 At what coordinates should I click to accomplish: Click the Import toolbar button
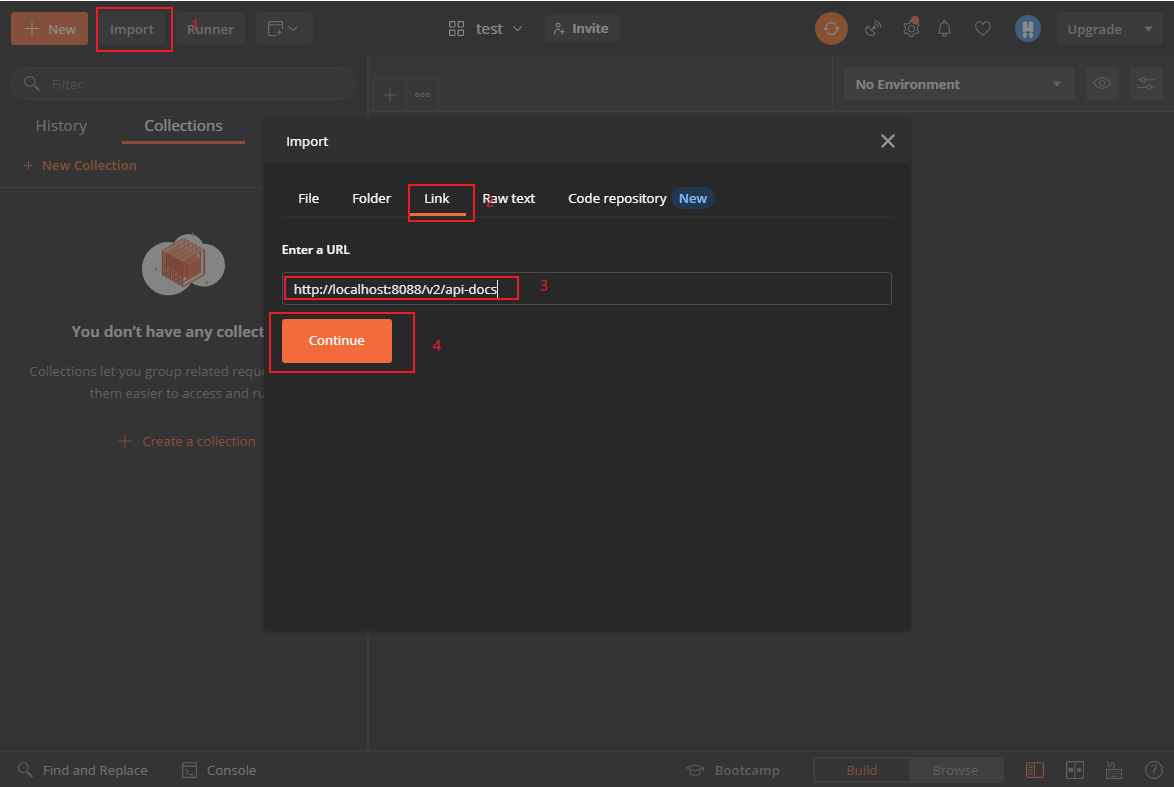132,29
